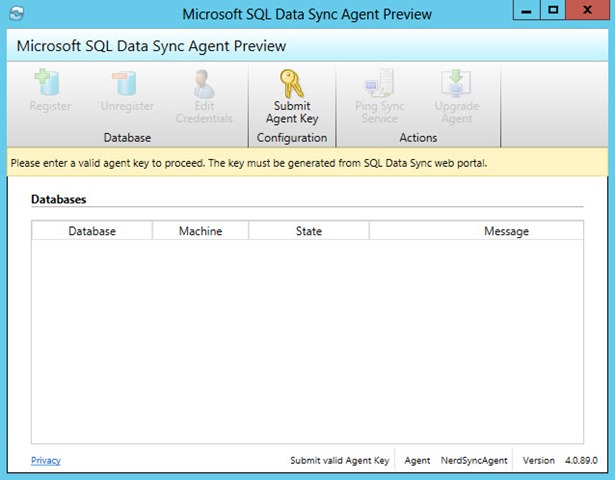
Task: Click the NerdSyncAgent name in status bar
Action: pyautogui.click(x=474, y=460)
